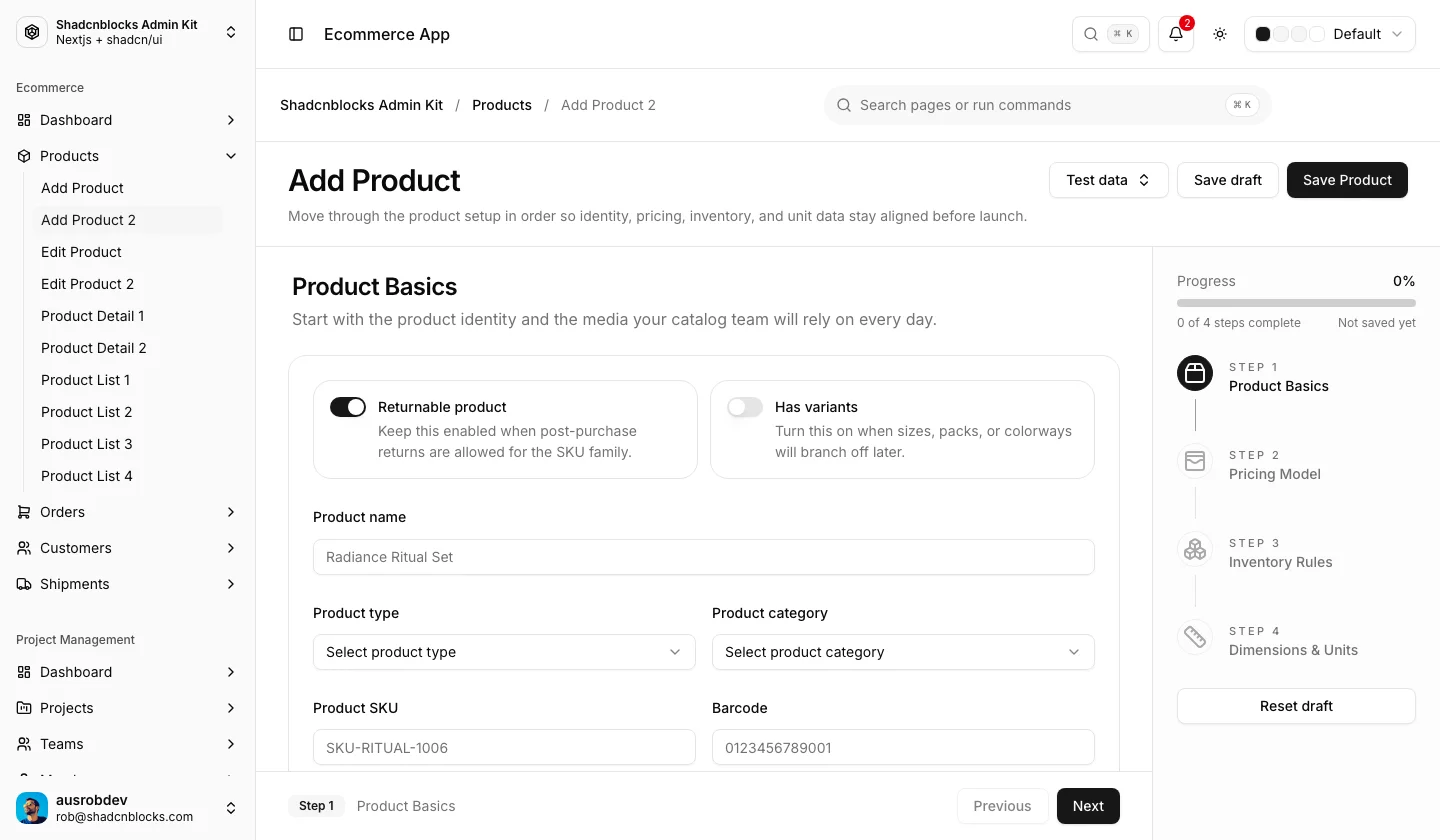Screen dimensions: 1440x840
Task: Open the Select product category dropdown
Action: pyautogui.click(x=903, y=652)
